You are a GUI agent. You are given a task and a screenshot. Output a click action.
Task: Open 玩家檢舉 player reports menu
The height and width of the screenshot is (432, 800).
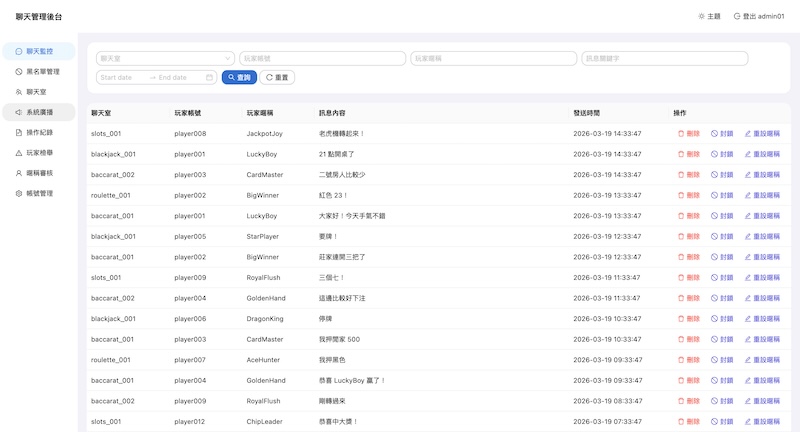pyautogui.click(x=39, y=153)
